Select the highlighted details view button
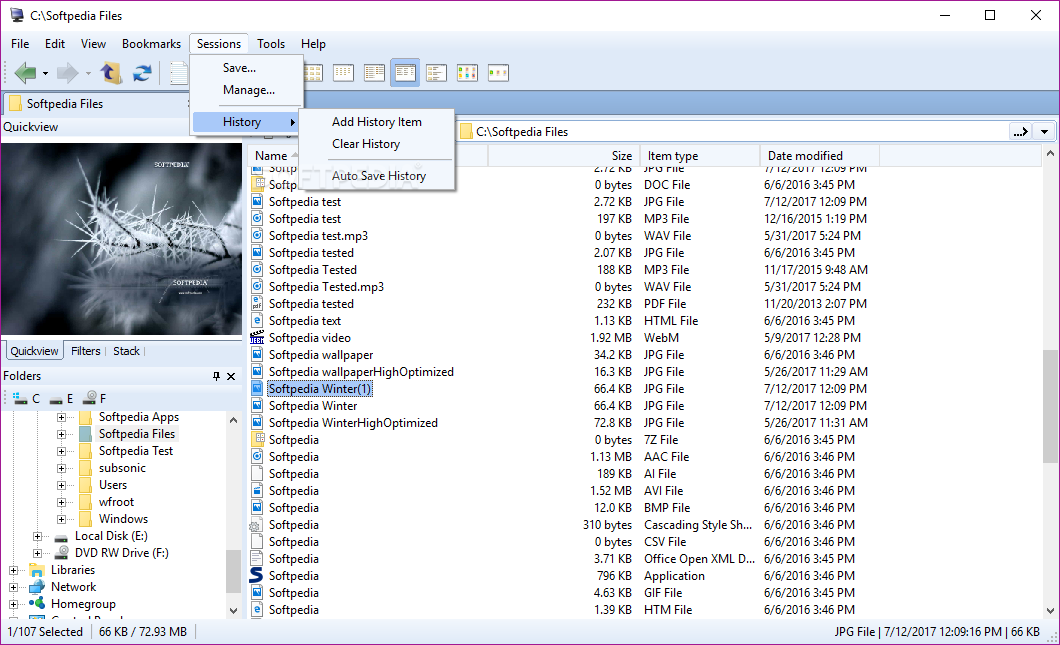1060x645 pixels. (405, 72)
